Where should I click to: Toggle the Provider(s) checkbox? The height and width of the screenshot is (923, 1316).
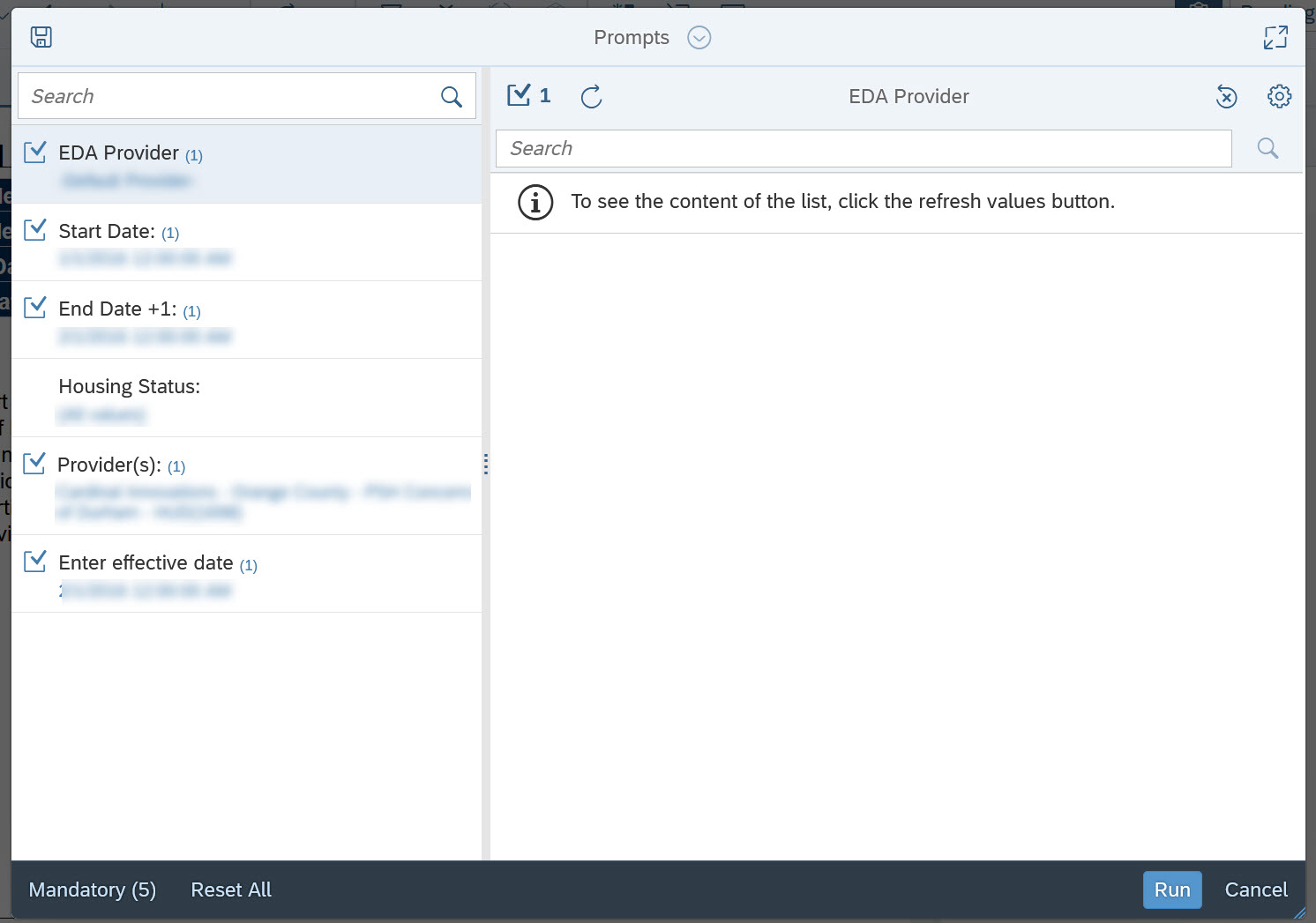pos(34,464)
